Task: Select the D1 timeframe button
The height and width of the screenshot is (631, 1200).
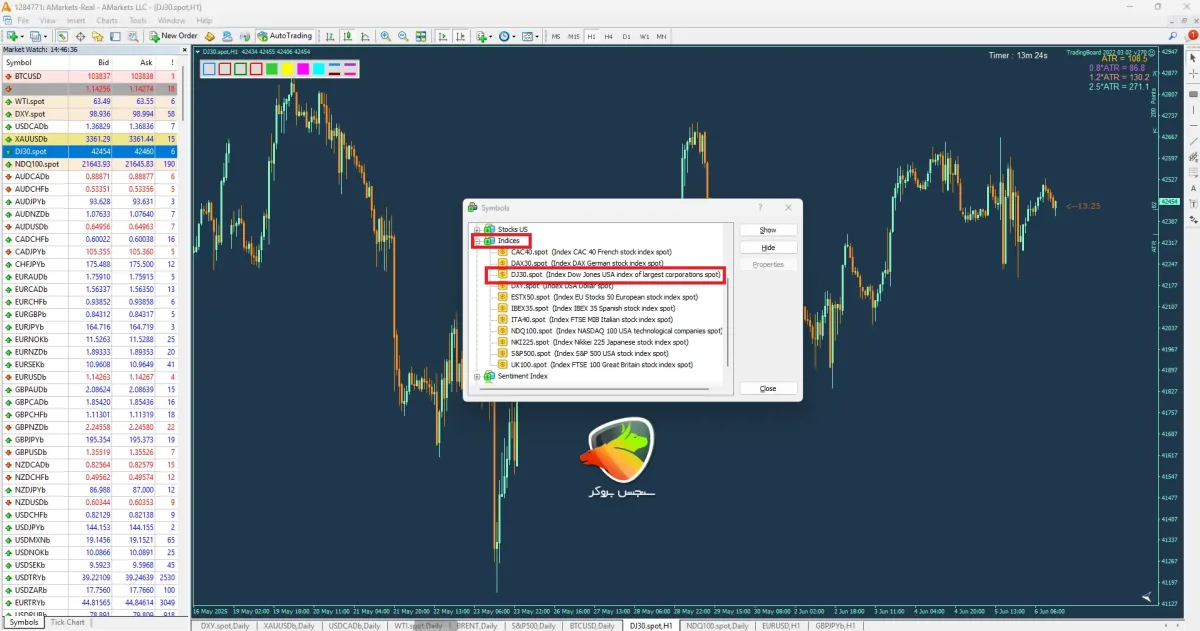Action: (x=626, y=36)
